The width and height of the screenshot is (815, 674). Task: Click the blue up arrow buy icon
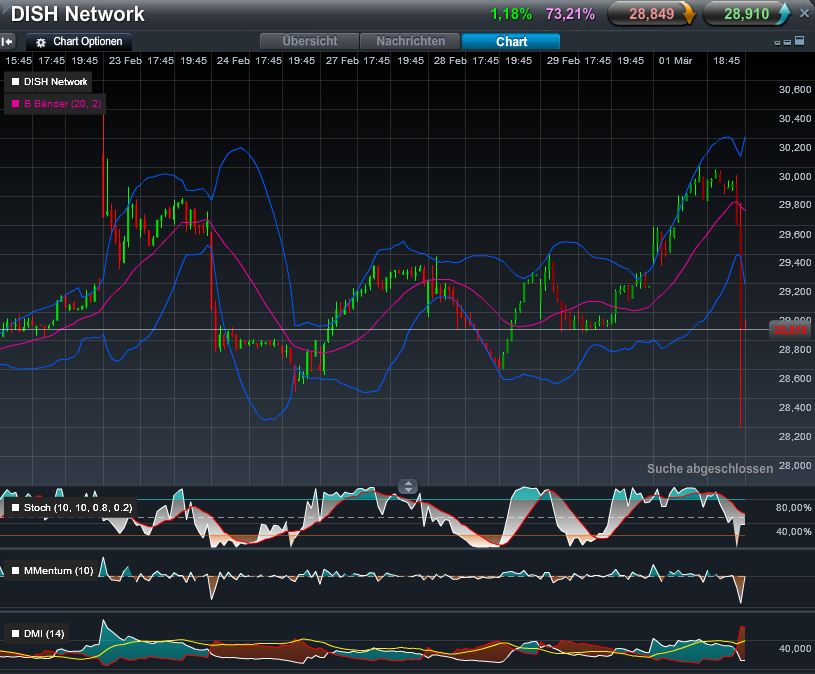(783, 14)
